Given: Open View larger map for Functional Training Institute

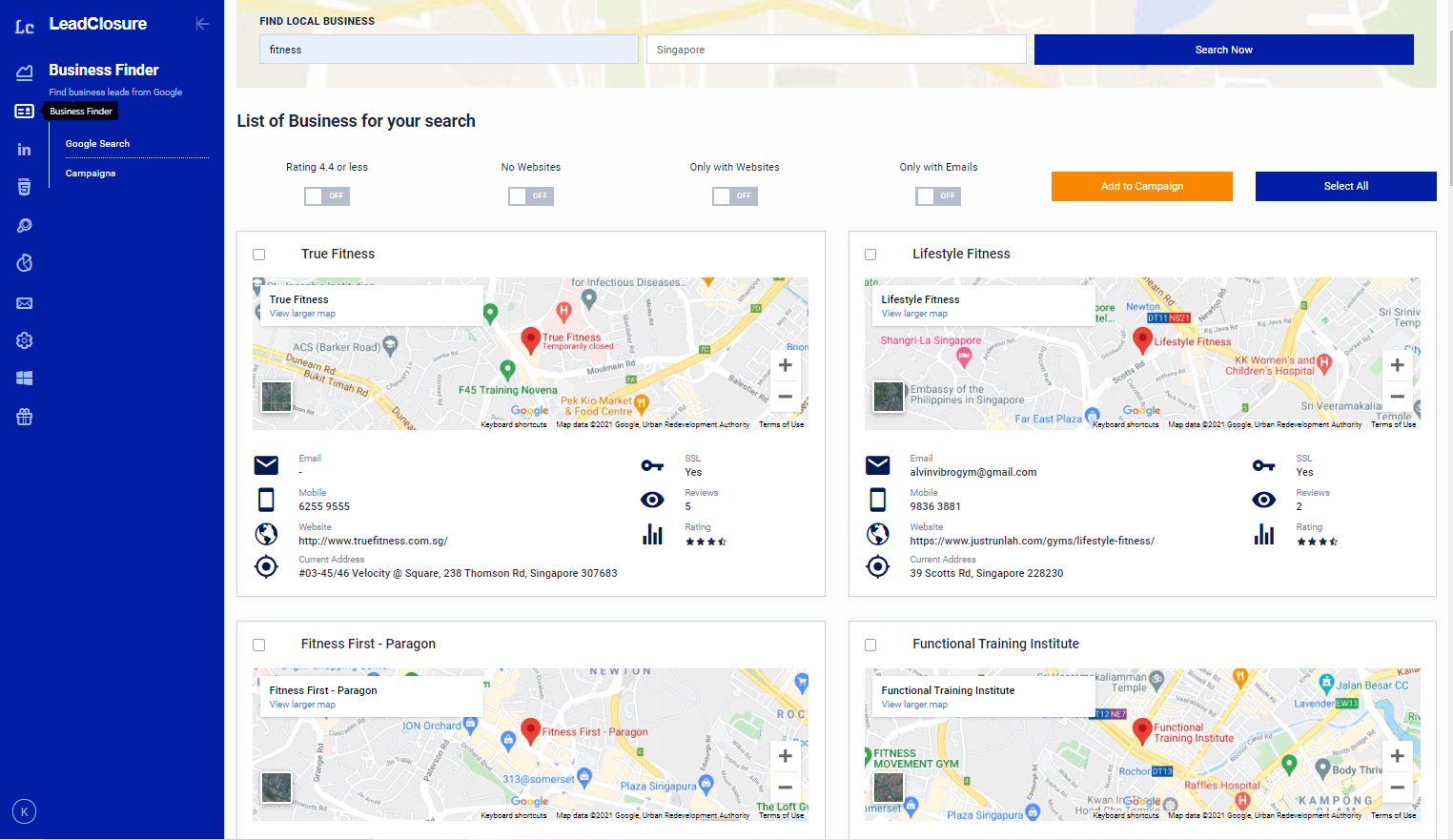Looking at the screenshot, I should [914, 705].
